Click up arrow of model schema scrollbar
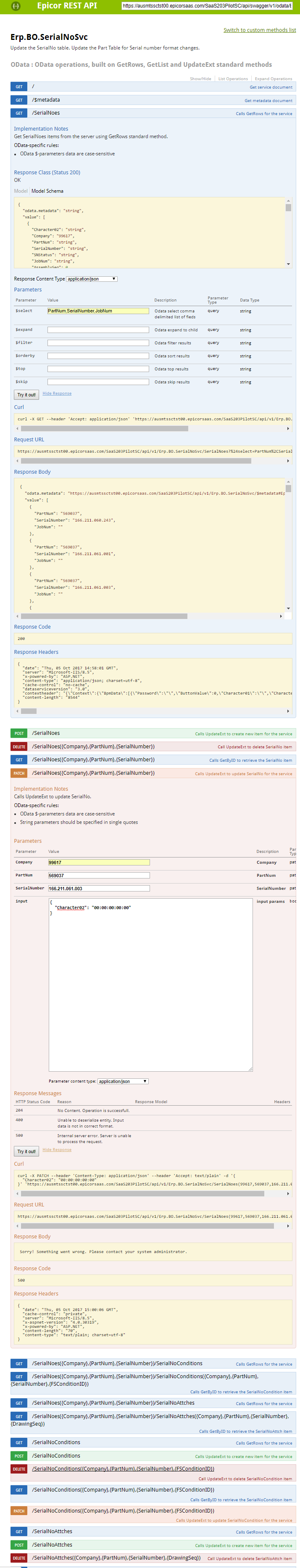 click(288, 201)
